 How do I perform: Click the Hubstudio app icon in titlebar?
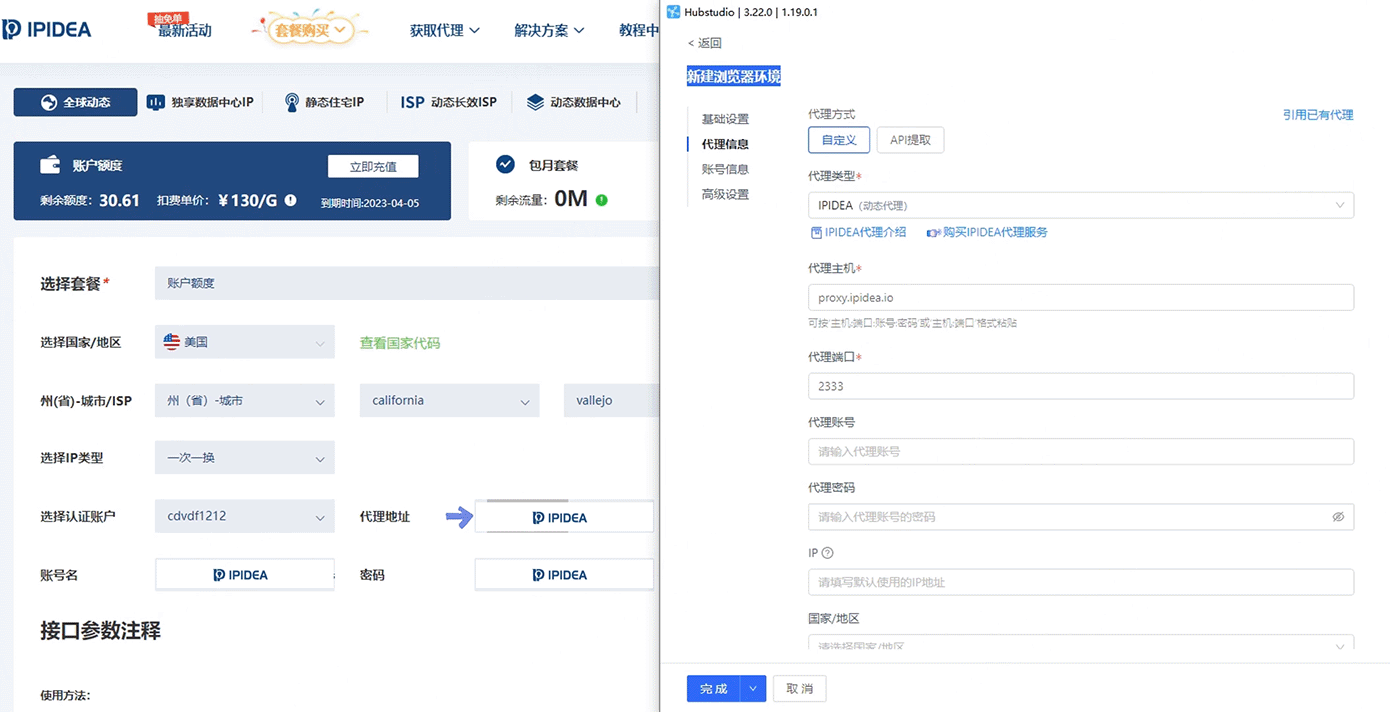(x=676, y=10)
